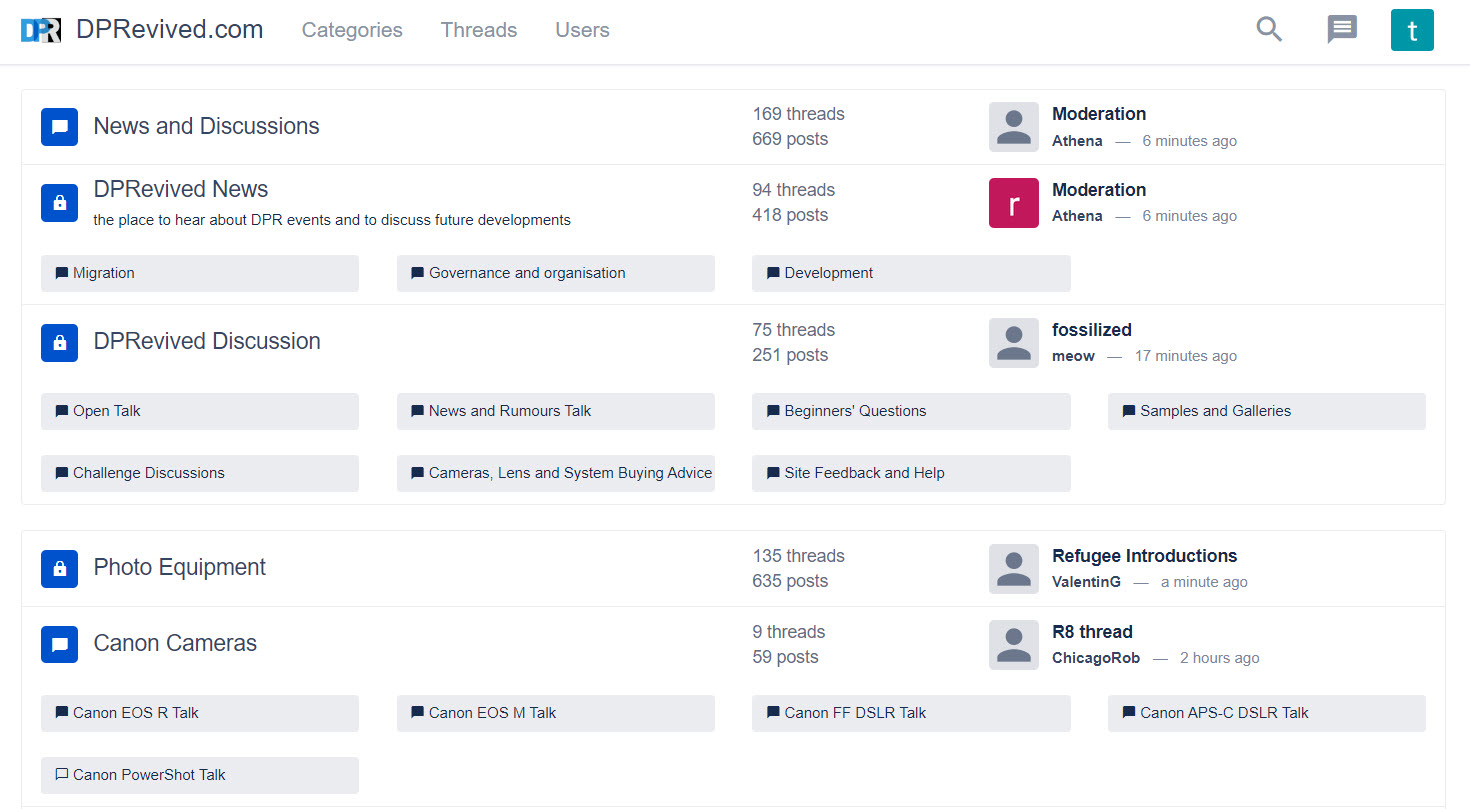Open user ChicagoRob's profile
This screenshot has height=809, width=1470.
point(1096,658)
